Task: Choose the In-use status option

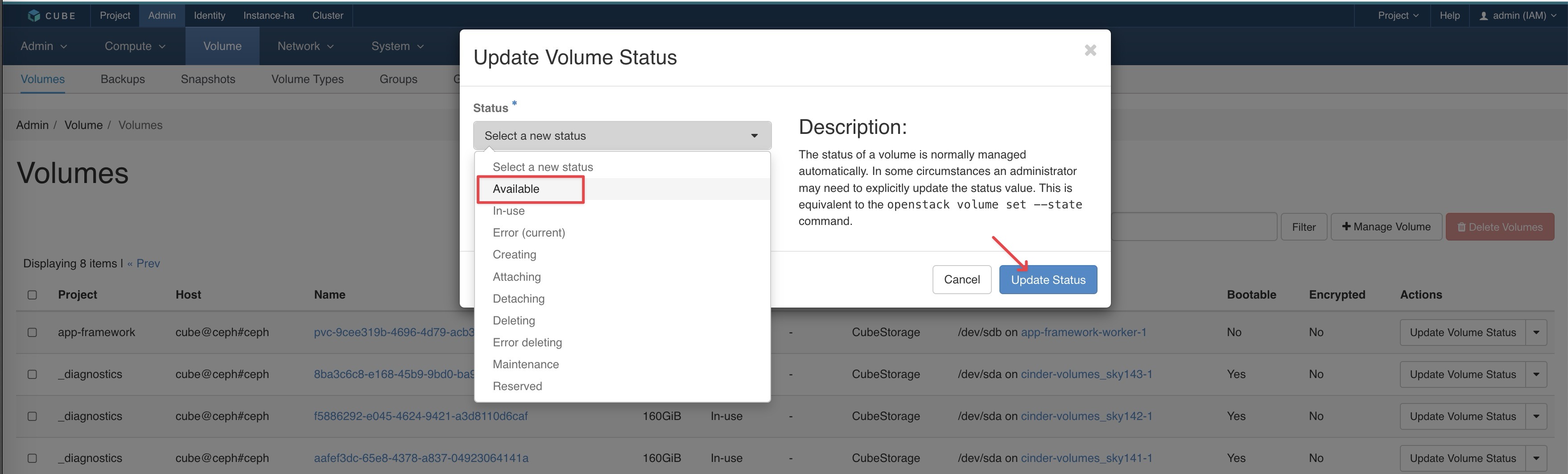Action: 622,211
